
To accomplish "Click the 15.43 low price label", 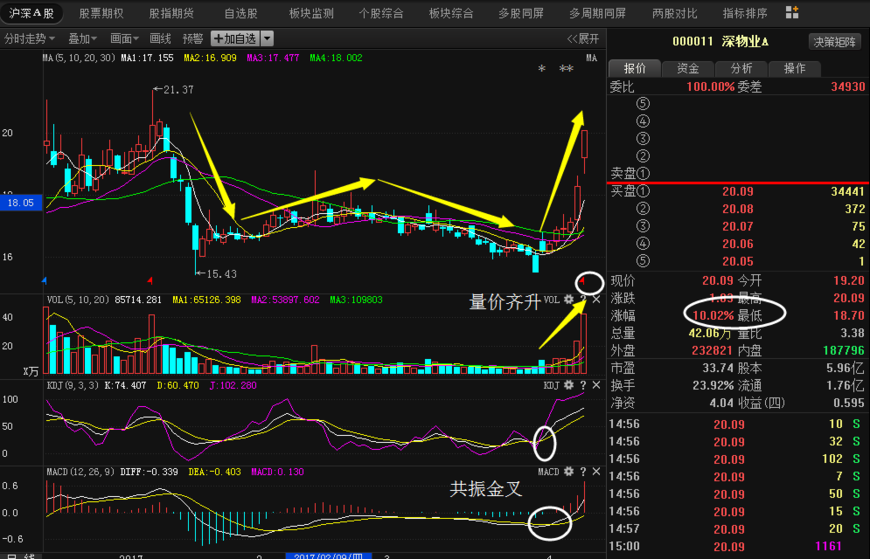I will click(222, 274).
